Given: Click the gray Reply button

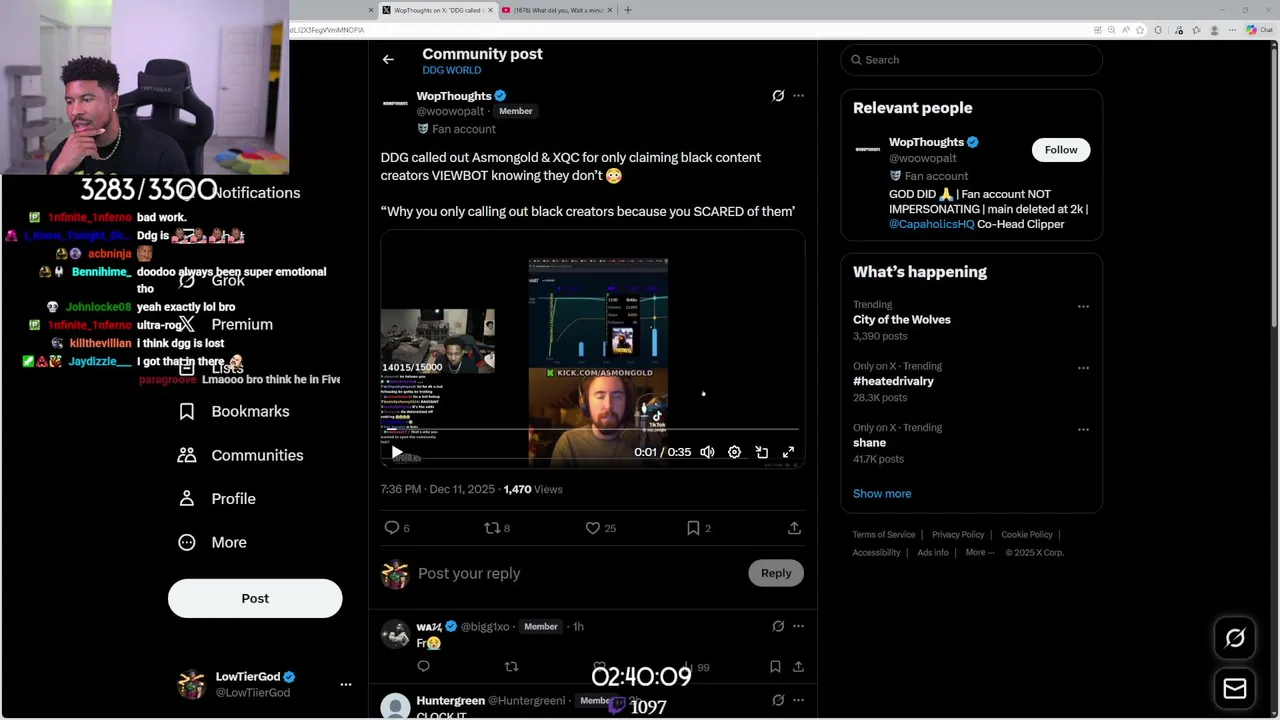Looking at the screenshot, I should coord(776,573).
